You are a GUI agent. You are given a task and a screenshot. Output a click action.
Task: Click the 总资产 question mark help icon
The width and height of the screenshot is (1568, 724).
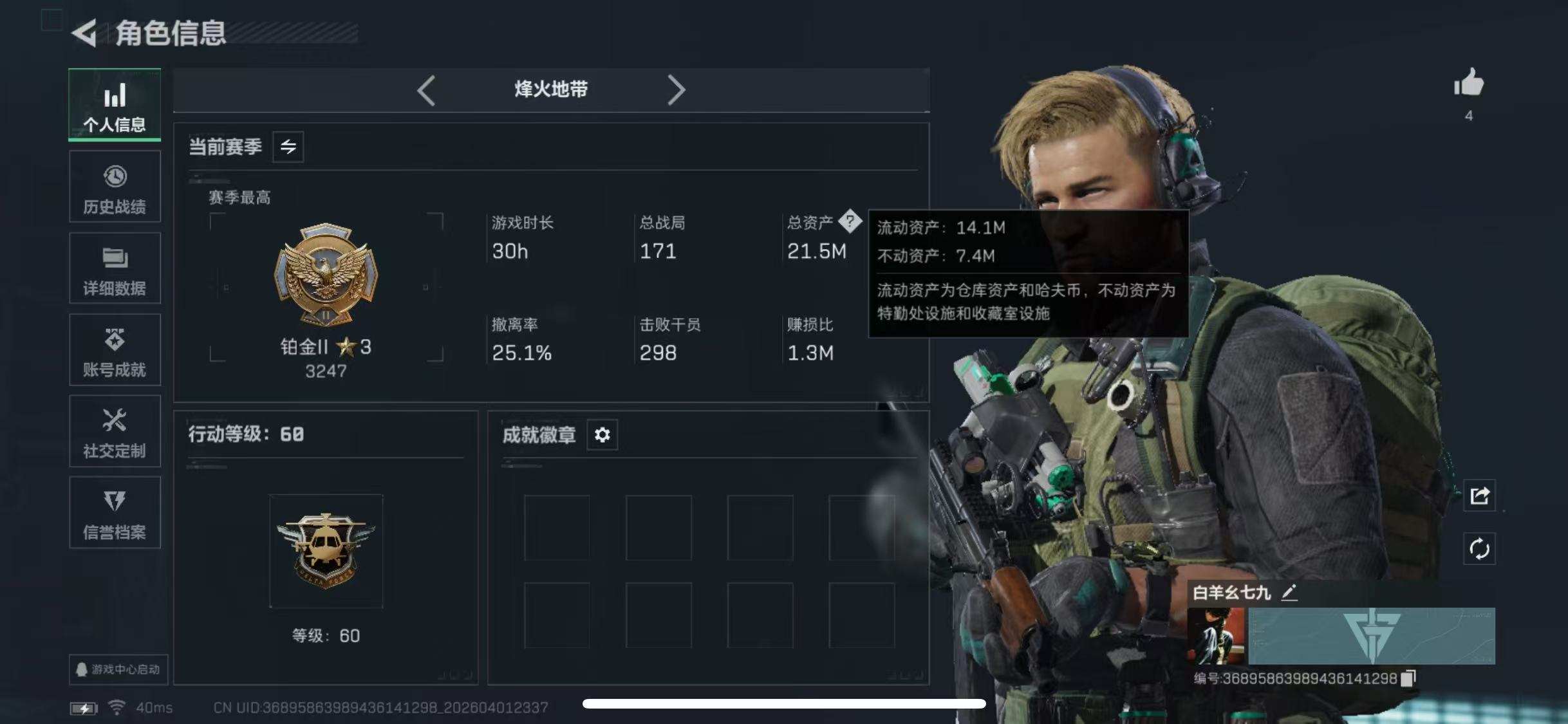[850, 221]
